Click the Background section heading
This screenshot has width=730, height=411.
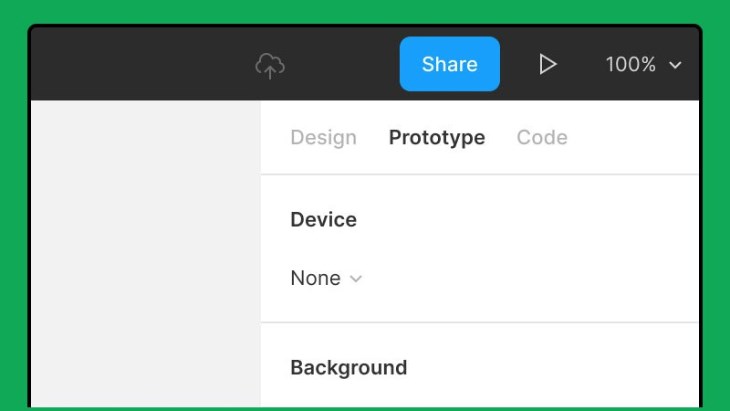coord(349,368)
